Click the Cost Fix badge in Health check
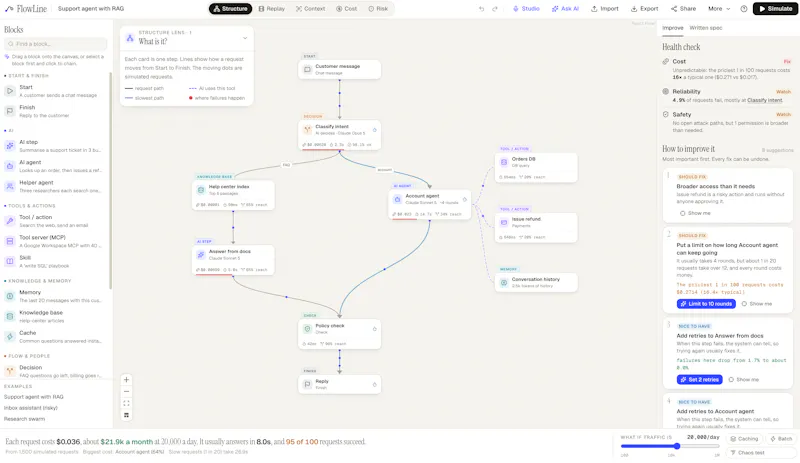Viewport: 800px width, 463px height. [787, 61]
